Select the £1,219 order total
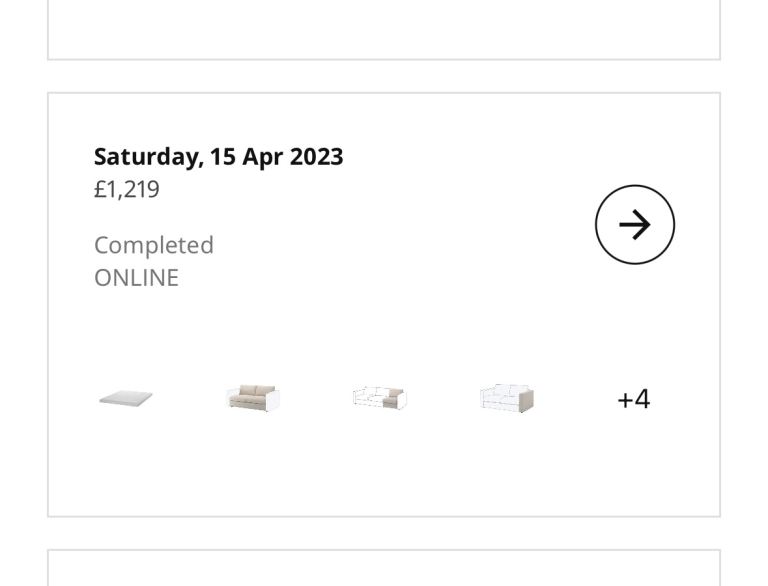768x586 pixels. (127, 189)
